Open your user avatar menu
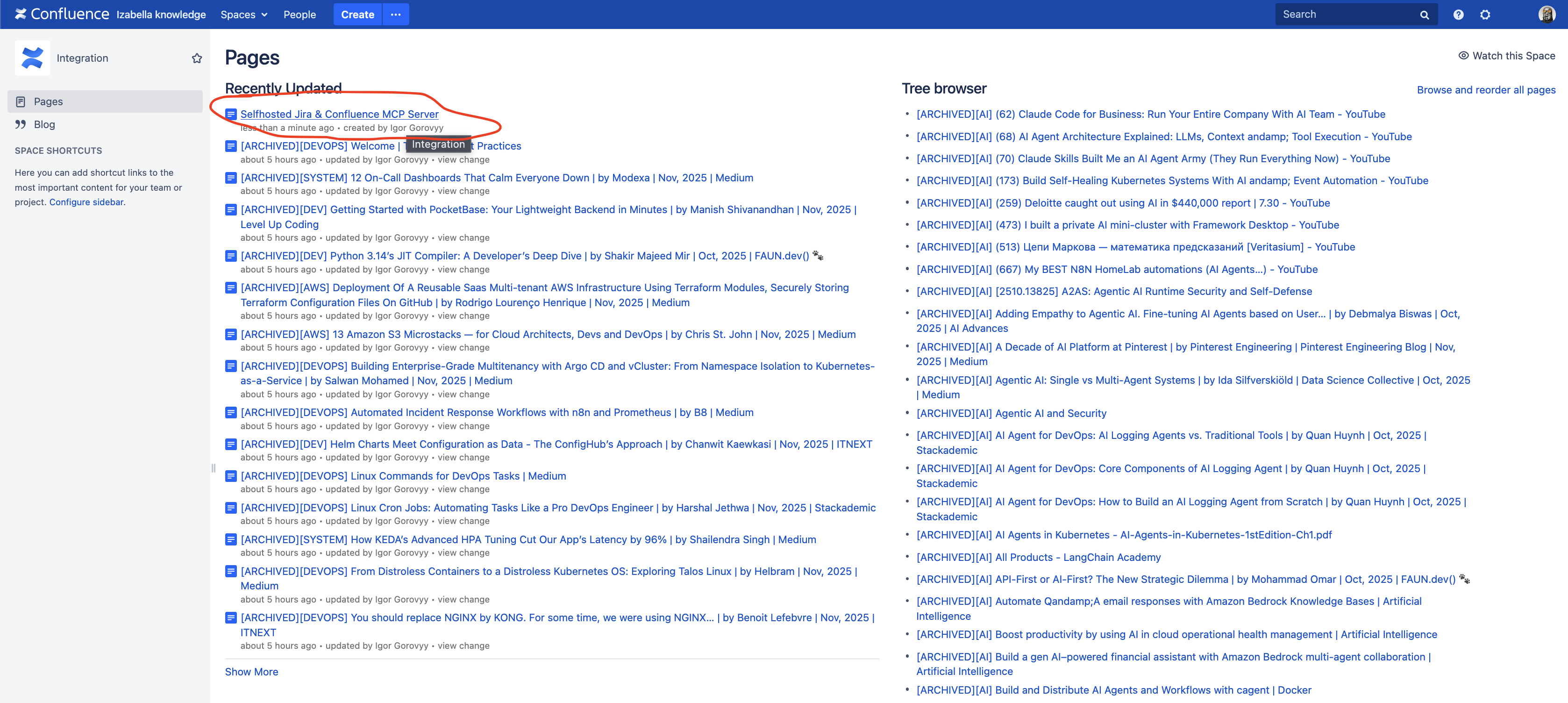This screenshot has height=703, width=1568. pos(1547,14)
